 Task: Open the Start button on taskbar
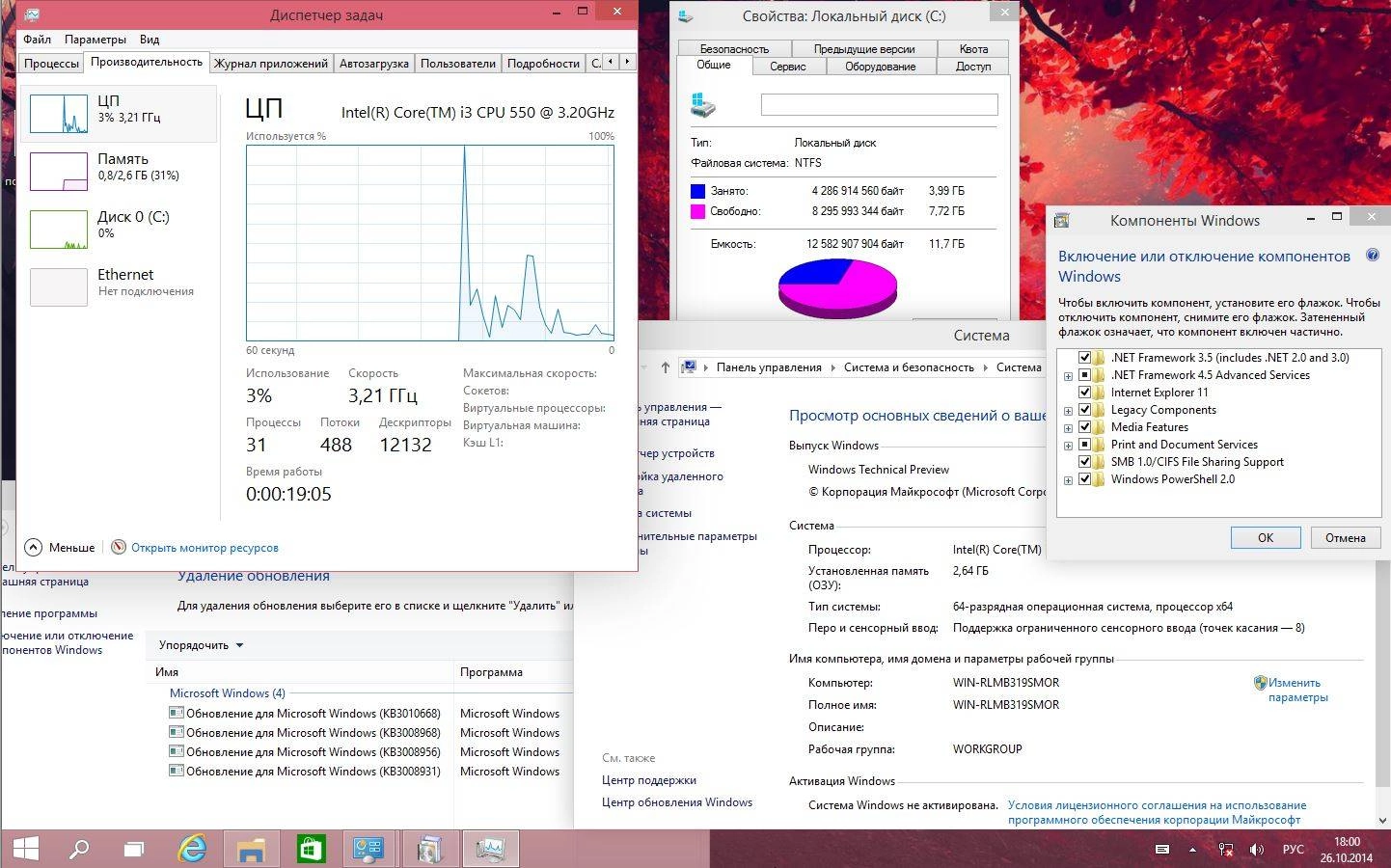25,850
